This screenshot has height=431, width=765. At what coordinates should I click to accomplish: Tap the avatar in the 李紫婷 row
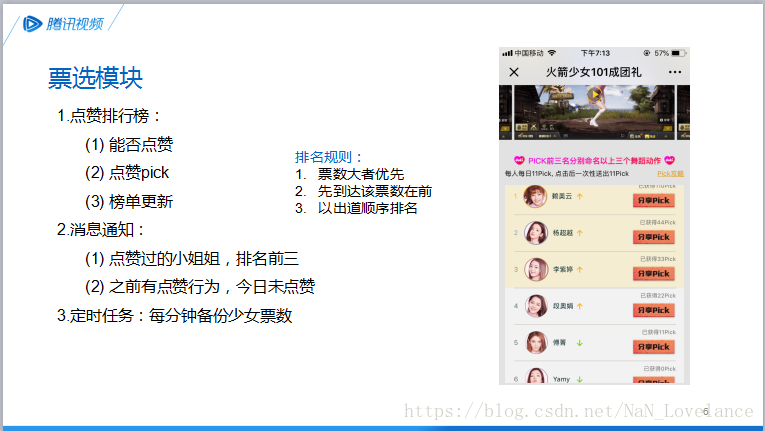click(x=536, y=269)
